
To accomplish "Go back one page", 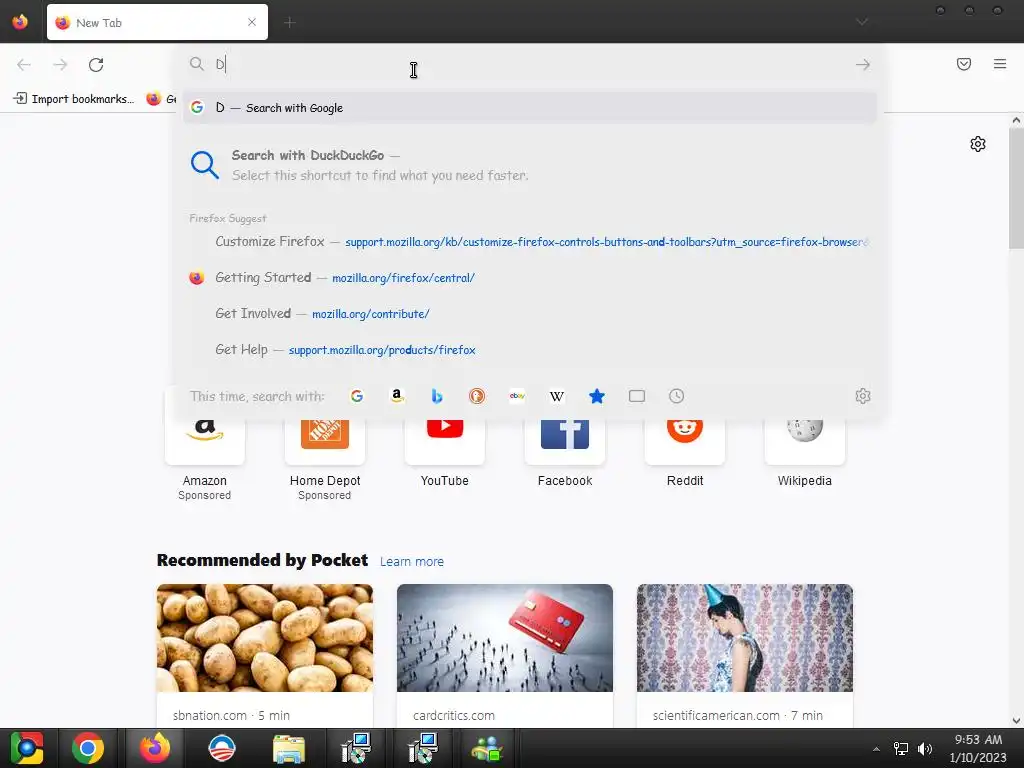I will click(x=24, y=65).
